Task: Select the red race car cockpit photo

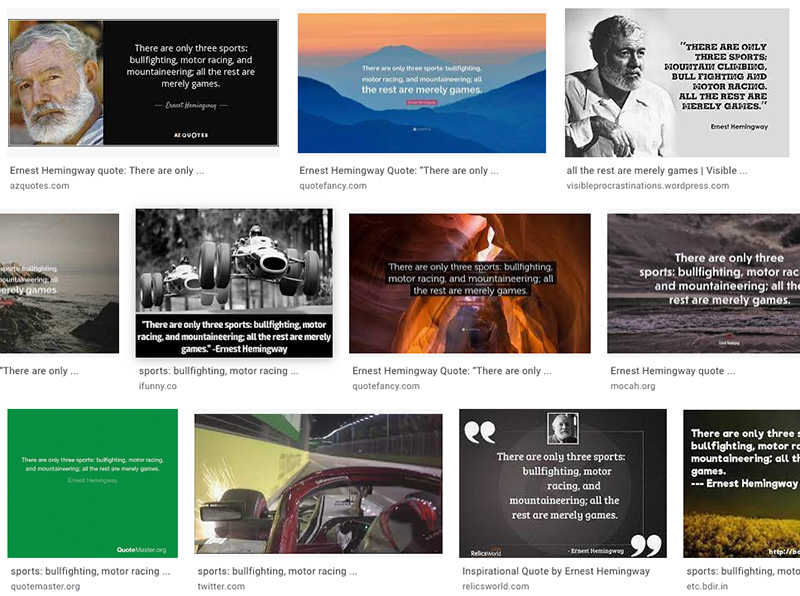Action: tap(318, 484)
